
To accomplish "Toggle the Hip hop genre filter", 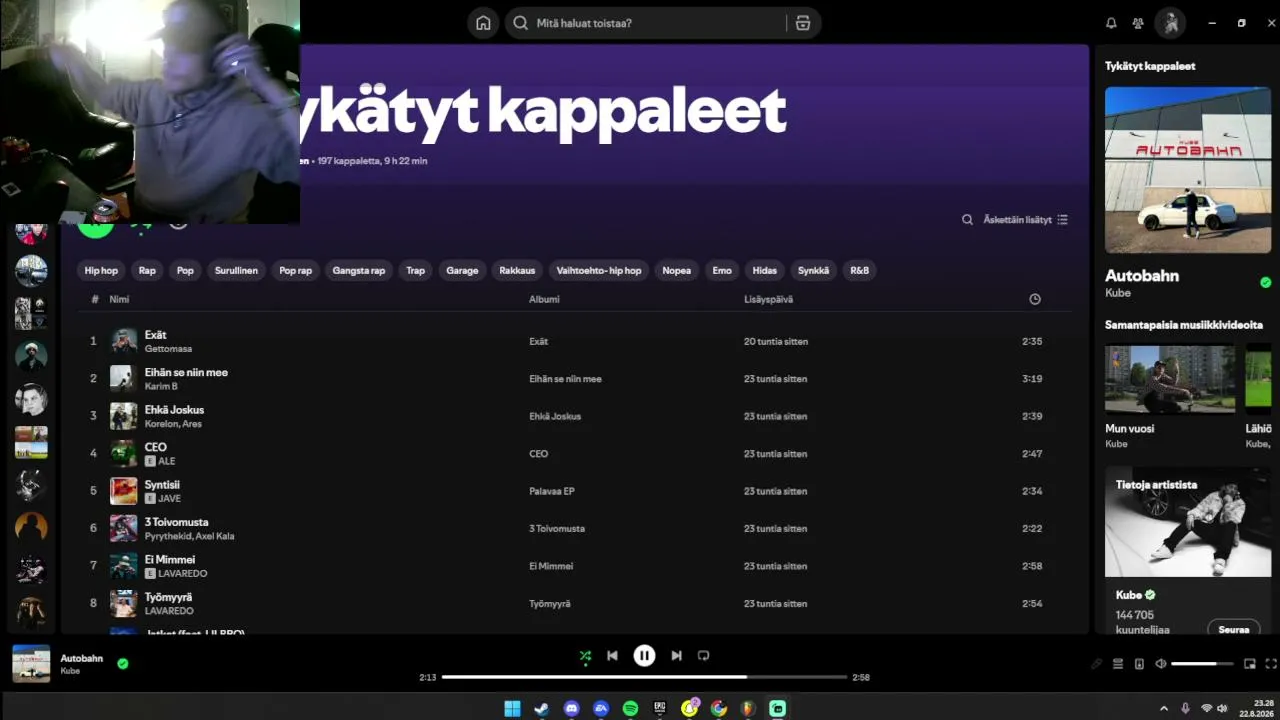I will [101, 270].
